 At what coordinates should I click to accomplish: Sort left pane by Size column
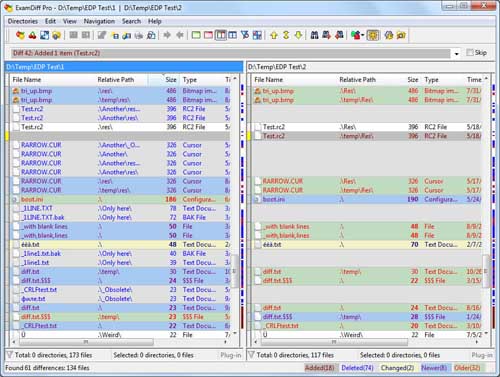pyautogui.click(x=171, y=80)
